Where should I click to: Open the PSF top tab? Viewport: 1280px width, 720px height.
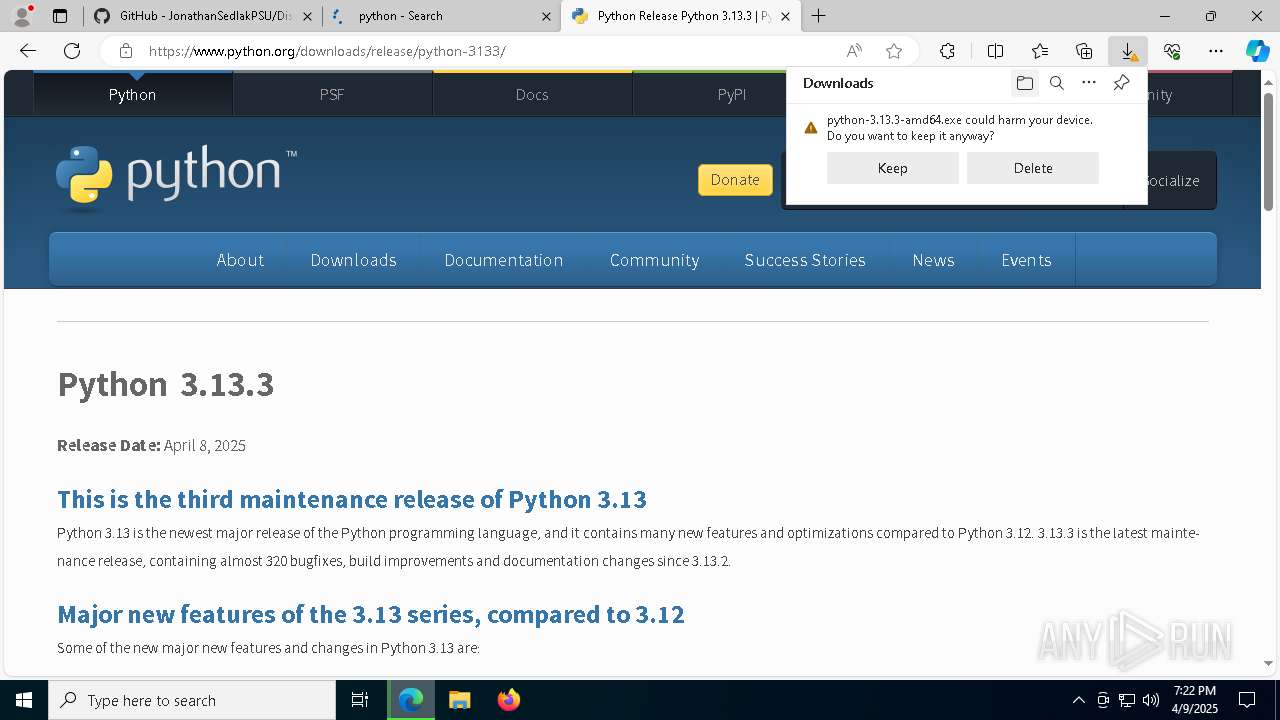click(332, 94)
